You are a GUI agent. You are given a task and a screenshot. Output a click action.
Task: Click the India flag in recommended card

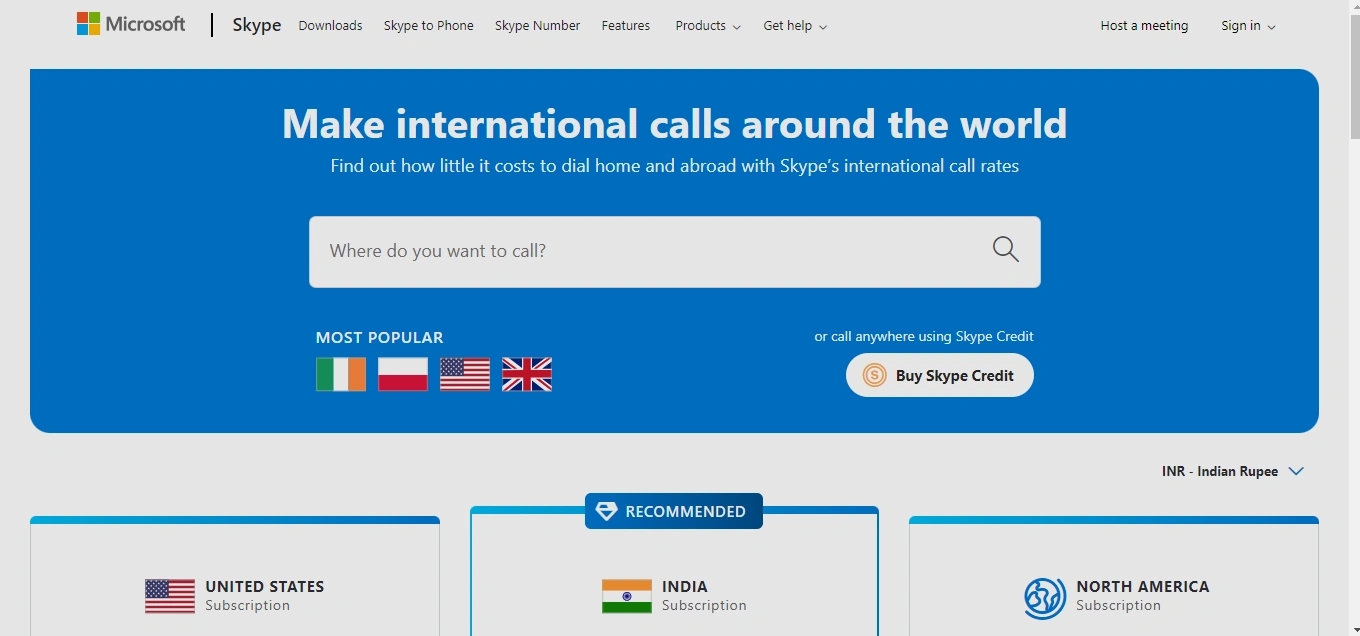click(x=627, y=596)
